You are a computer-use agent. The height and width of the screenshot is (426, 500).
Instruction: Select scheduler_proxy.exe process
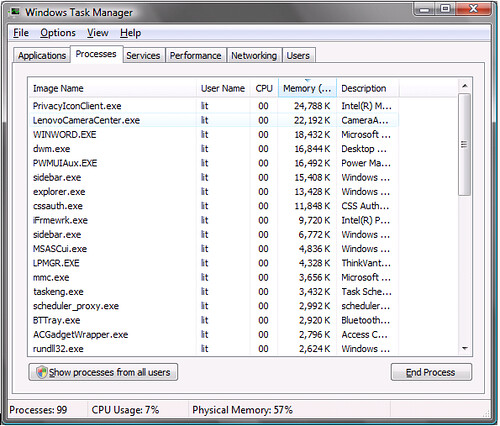[213, 306]
